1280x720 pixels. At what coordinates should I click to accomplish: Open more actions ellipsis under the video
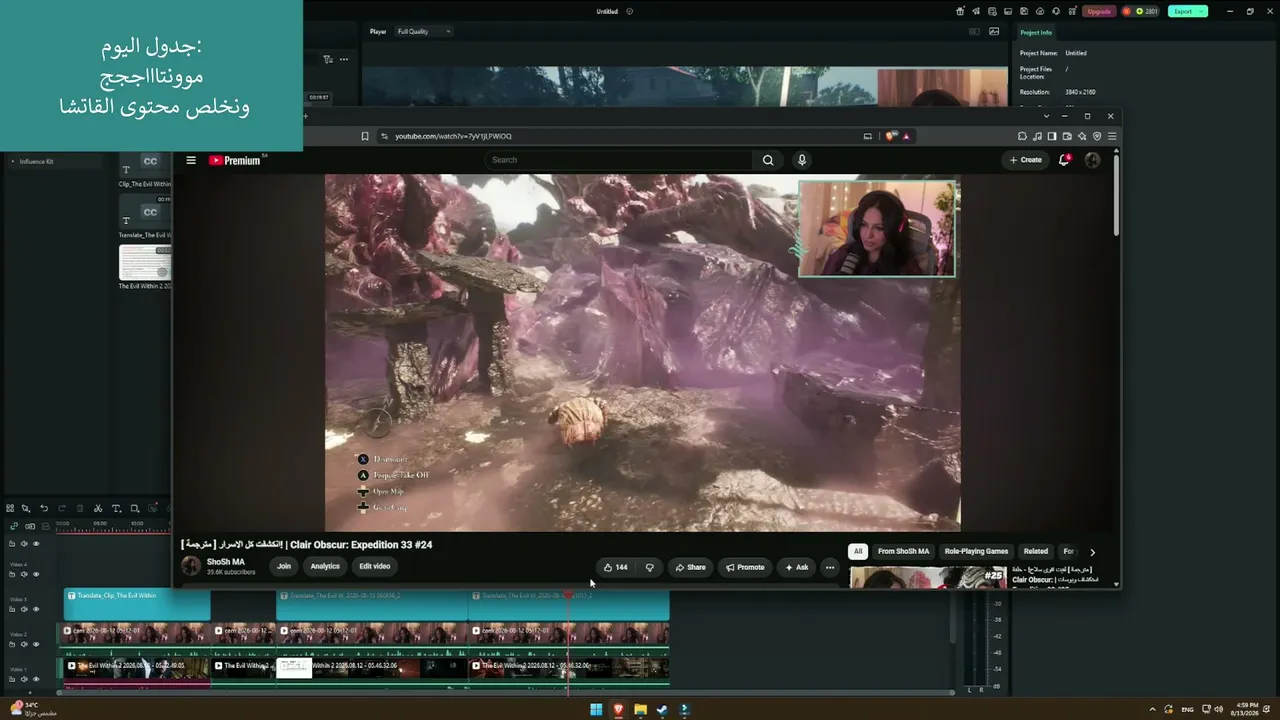coord(829,567)
